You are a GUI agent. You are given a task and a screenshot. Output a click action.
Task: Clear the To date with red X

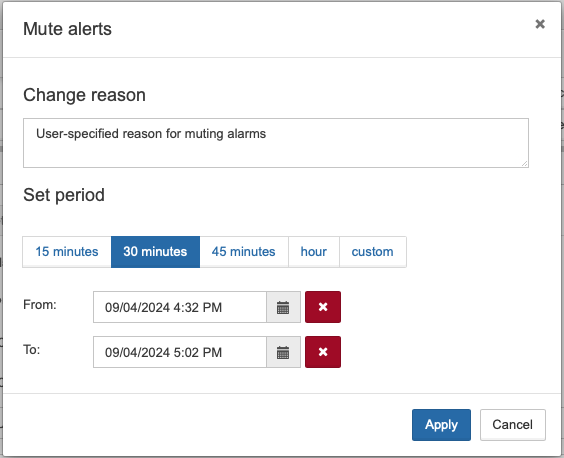323,352
